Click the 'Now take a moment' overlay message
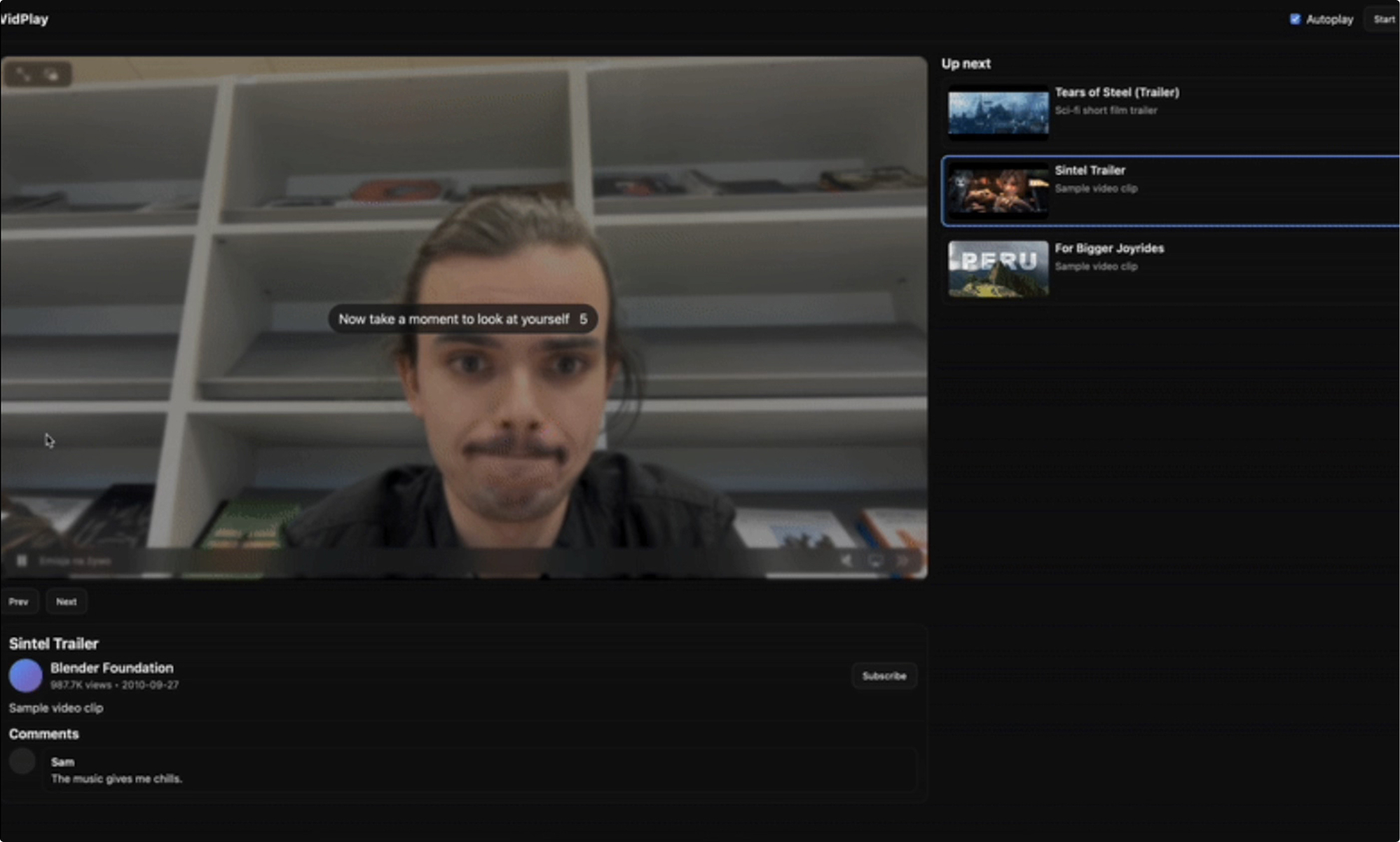 click(462, 319)
